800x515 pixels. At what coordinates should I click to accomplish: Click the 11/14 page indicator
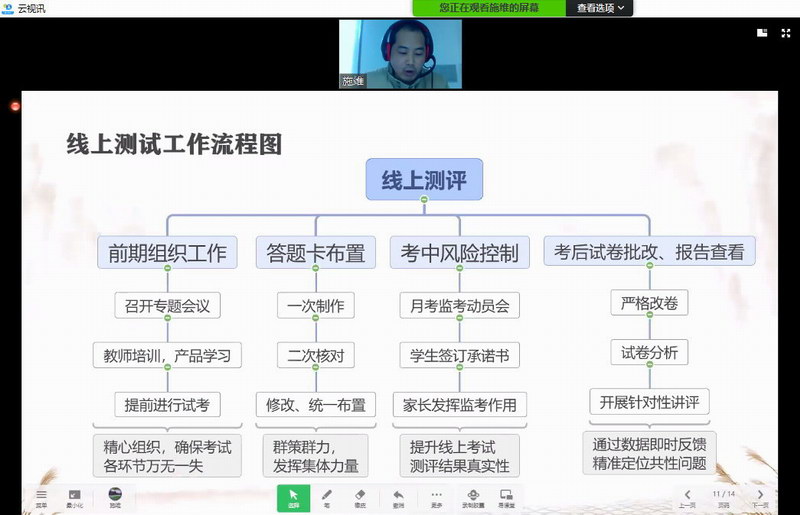pyautogui.click(x=723, y=495)
